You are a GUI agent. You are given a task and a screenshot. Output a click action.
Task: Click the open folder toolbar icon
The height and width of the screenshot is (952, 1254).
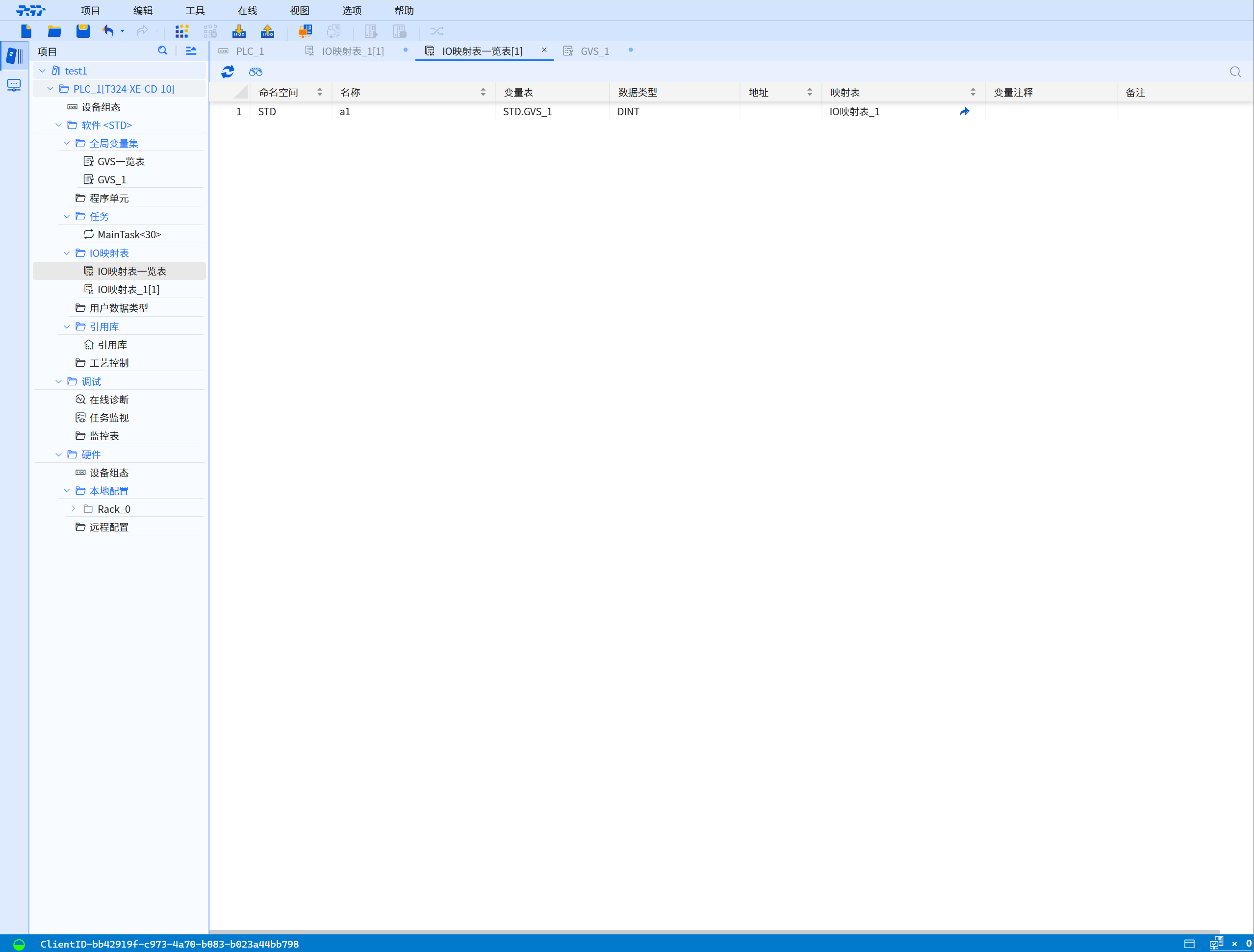click(x=54, y=31)
